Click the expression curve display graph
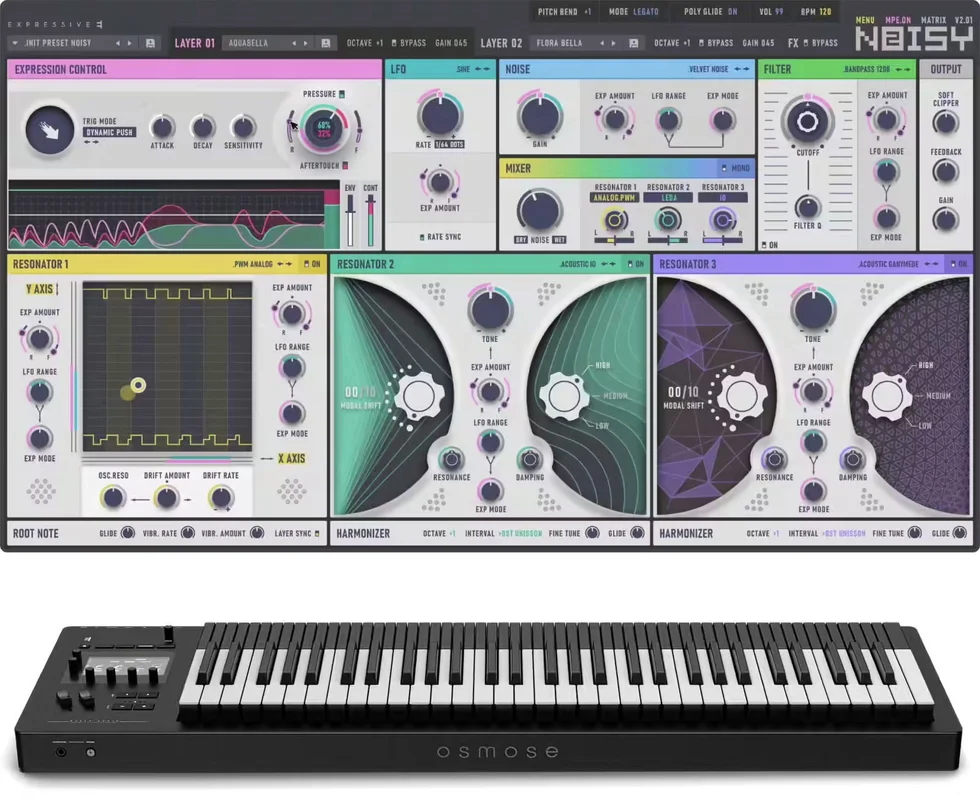 (174, 214)
